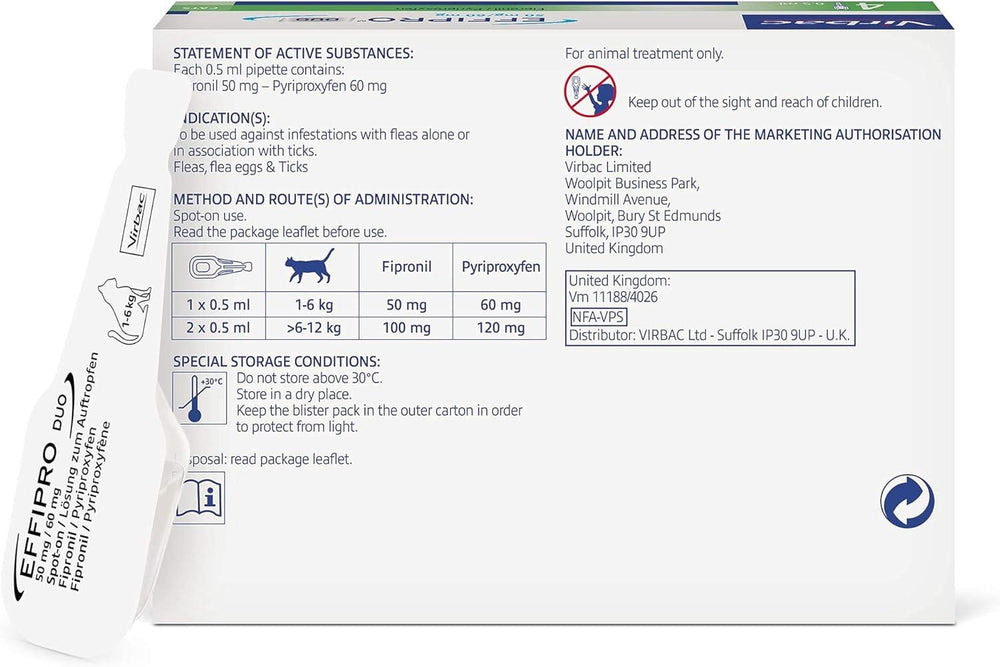1000x667 pixels.
Task: Click the keep away from children warning icon
Action: click(x=590, y=91)
